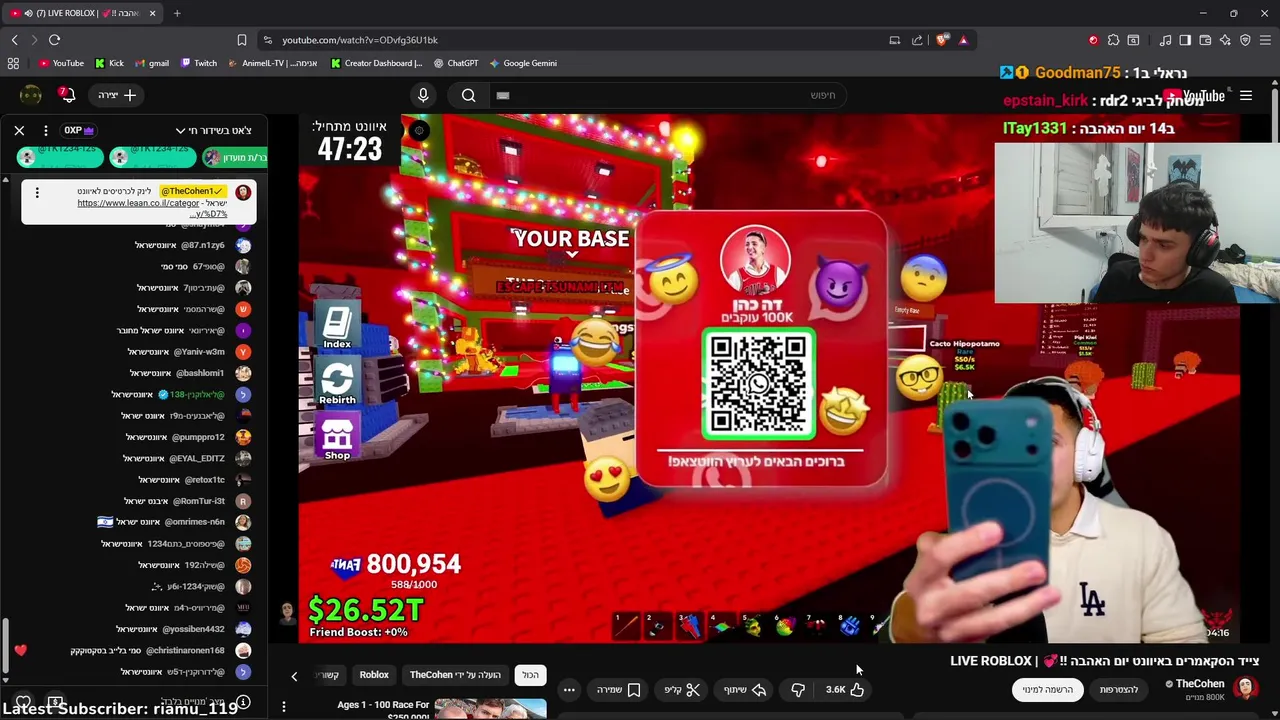Open the Brave Wallet icon

pyautogui.click(x=1205, y=40)
